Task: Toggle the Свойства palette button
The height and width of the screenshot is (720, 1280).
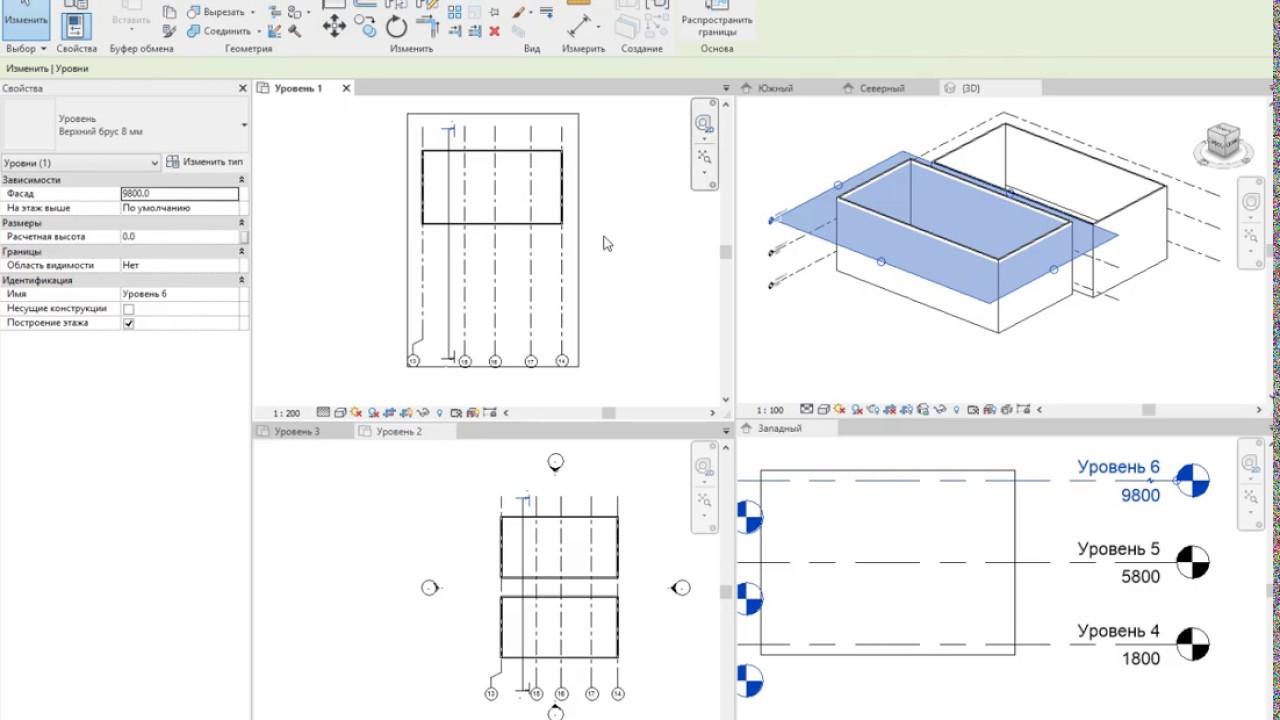Action: (x=76, y=25)
